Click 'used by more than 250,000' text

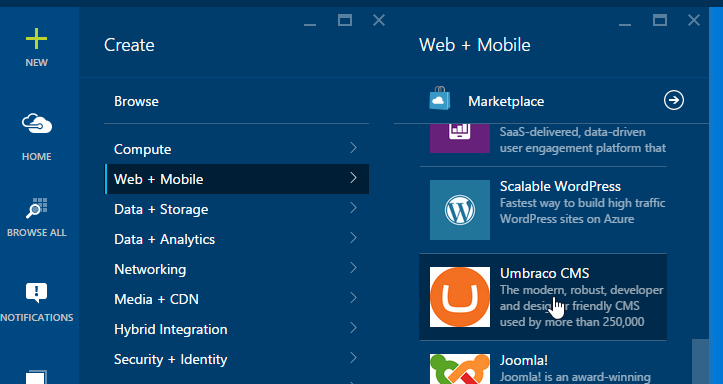click(572, 322)
